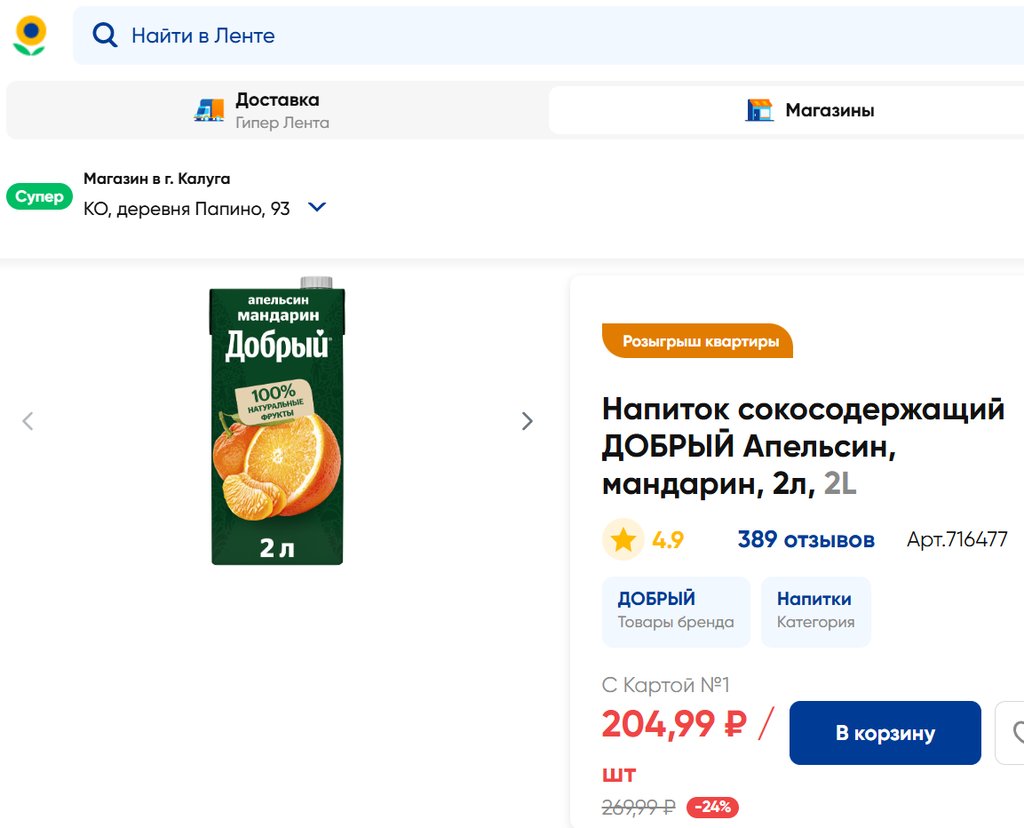Click the yellow rating star icon

(x=623, y=540)
